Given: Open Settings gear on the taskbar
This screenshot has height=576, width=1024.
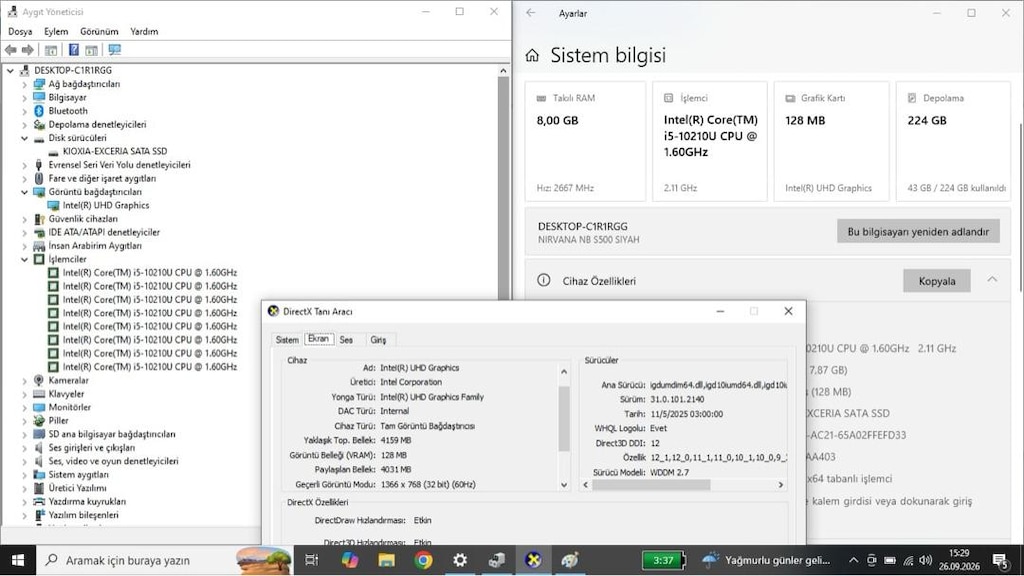Looking at the screenshot, I should (460, 560).
